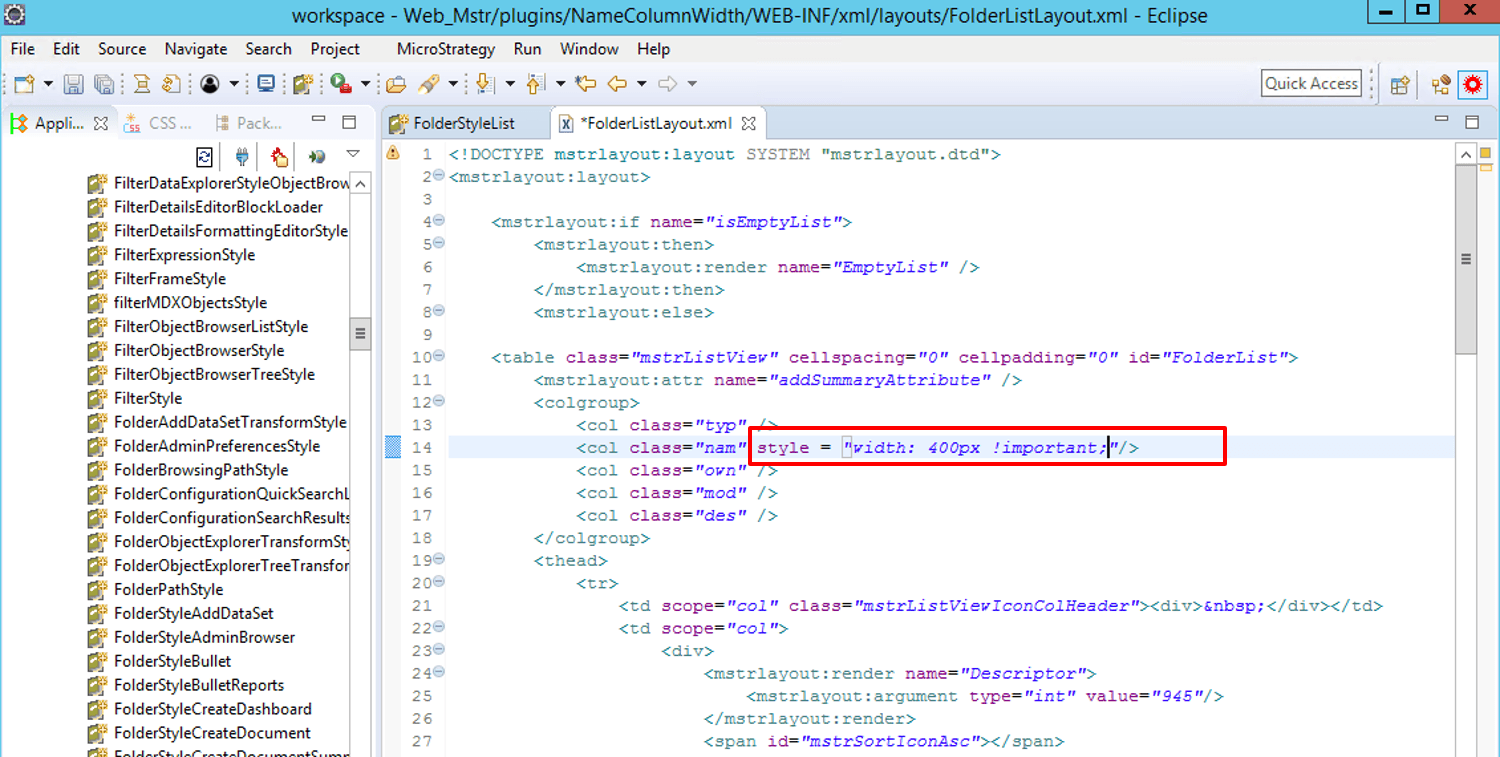Click the "945" value on line 25
This screenshot has height=757, width=1500.
click(x=1175, y=696)
